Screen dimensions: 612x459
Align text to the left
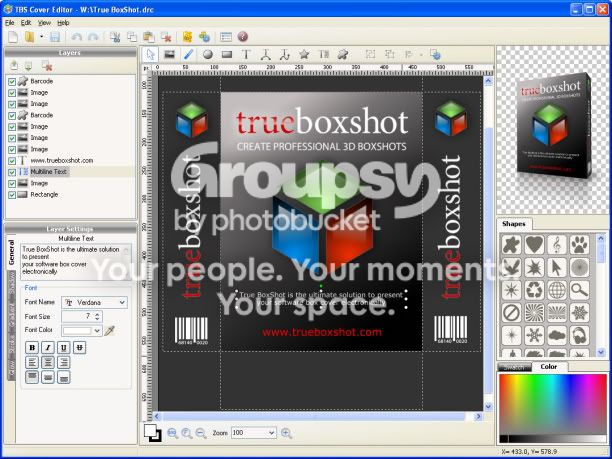[32, 362]
